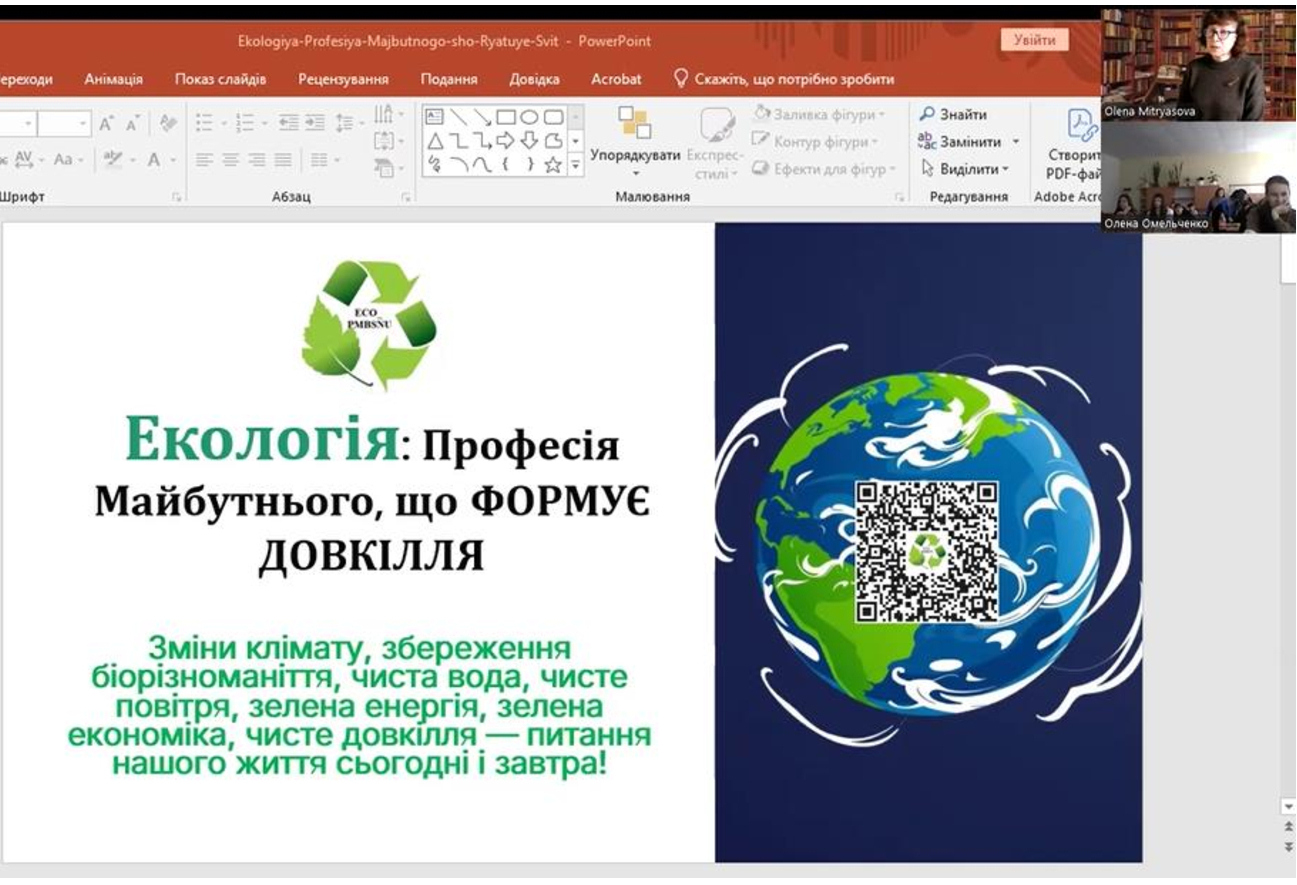Screen dimensions: 1297x885
Task: Open the Анімація ribbon tab
Action: pyautogui.click(x=113, y=79)
